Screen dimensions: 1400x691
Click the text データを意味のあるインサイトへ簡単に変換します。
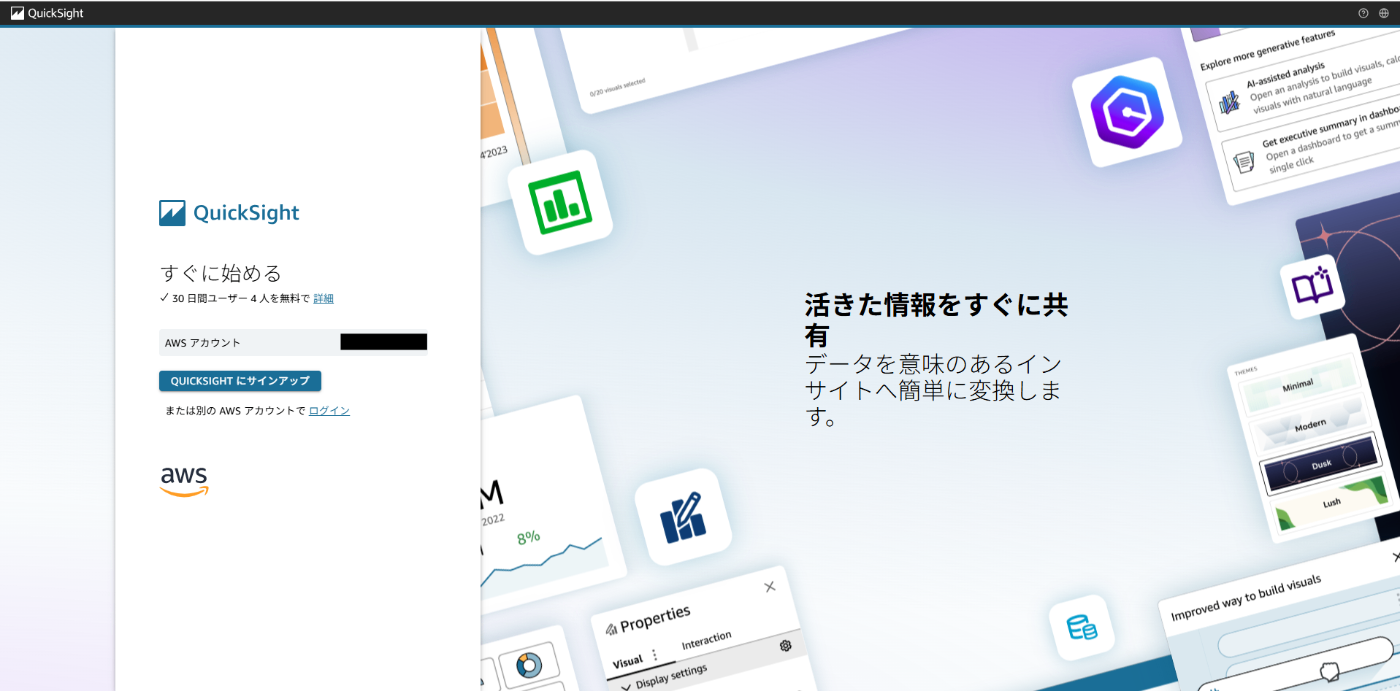click(x=934, y=390)
